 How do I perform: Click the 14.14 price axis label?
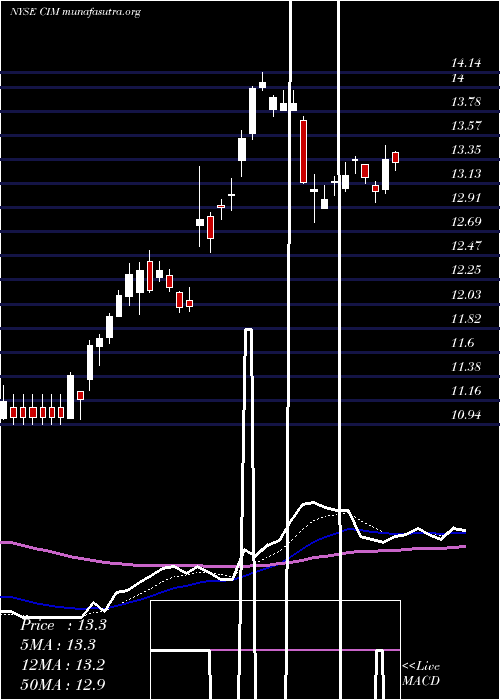[x=466, y=62]
